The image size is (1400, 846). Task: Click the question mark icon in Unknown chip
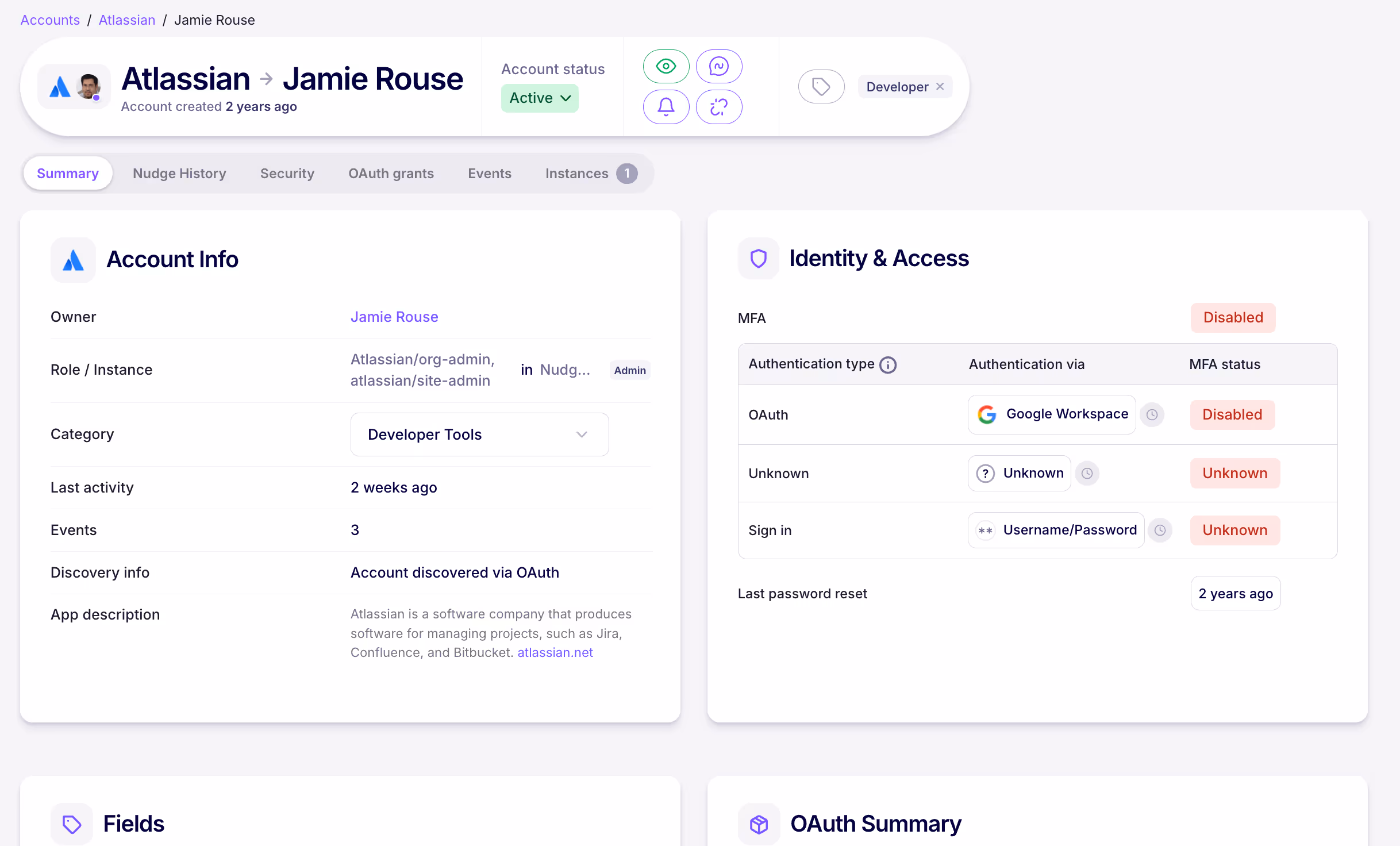(986, 473)
